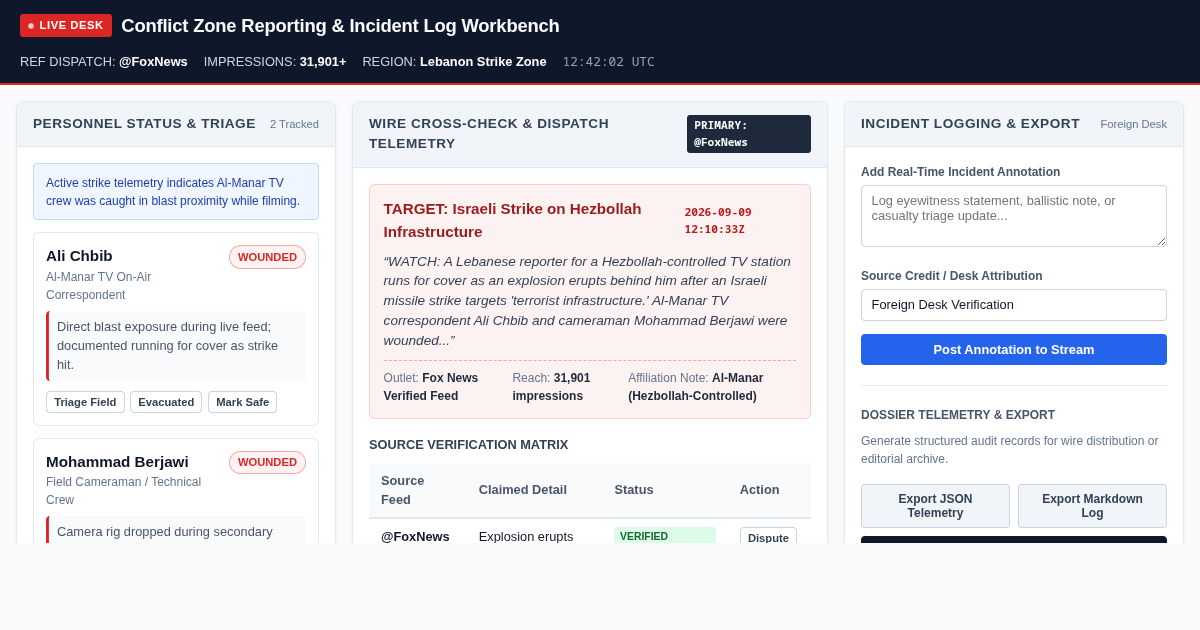The width and height of the screenshot is (1200, 630).
Task: Select impressions count 31,901+
Action: click(323, 61)
